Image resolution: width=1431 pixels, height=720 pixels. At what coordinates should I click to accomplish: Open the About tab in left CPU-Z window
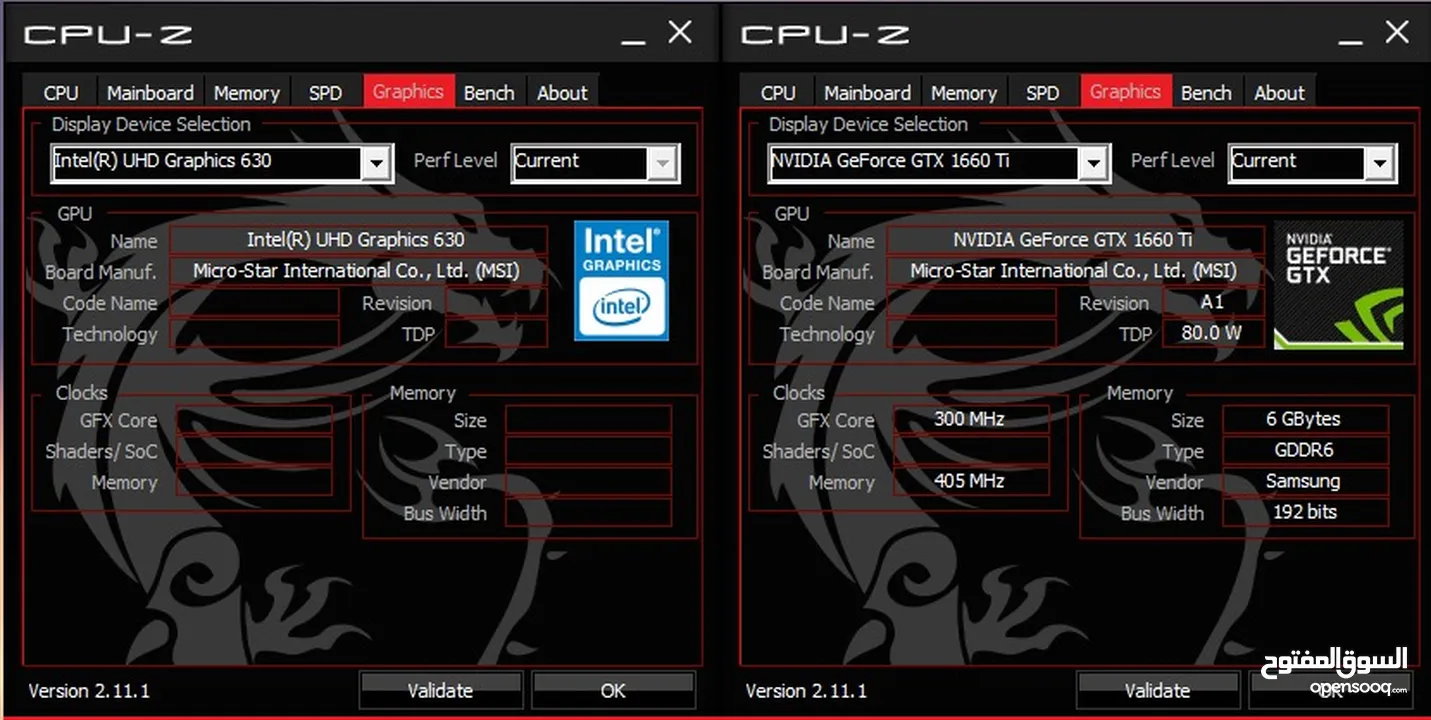click(x=562, y=92)
